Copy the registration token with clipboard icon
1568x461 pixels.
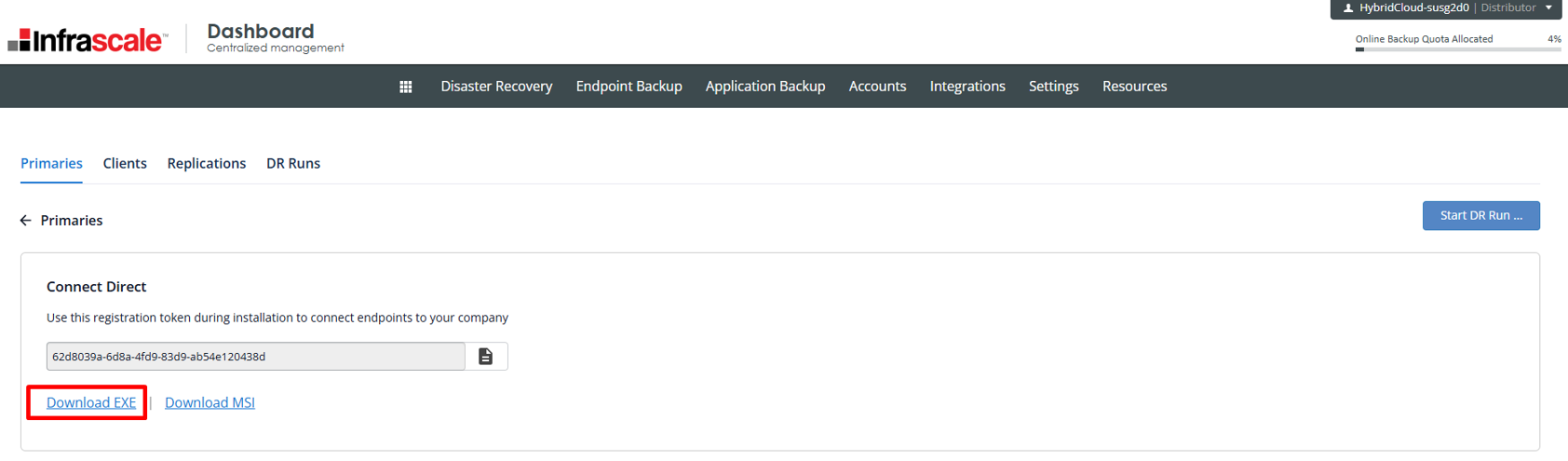[486, 357]
